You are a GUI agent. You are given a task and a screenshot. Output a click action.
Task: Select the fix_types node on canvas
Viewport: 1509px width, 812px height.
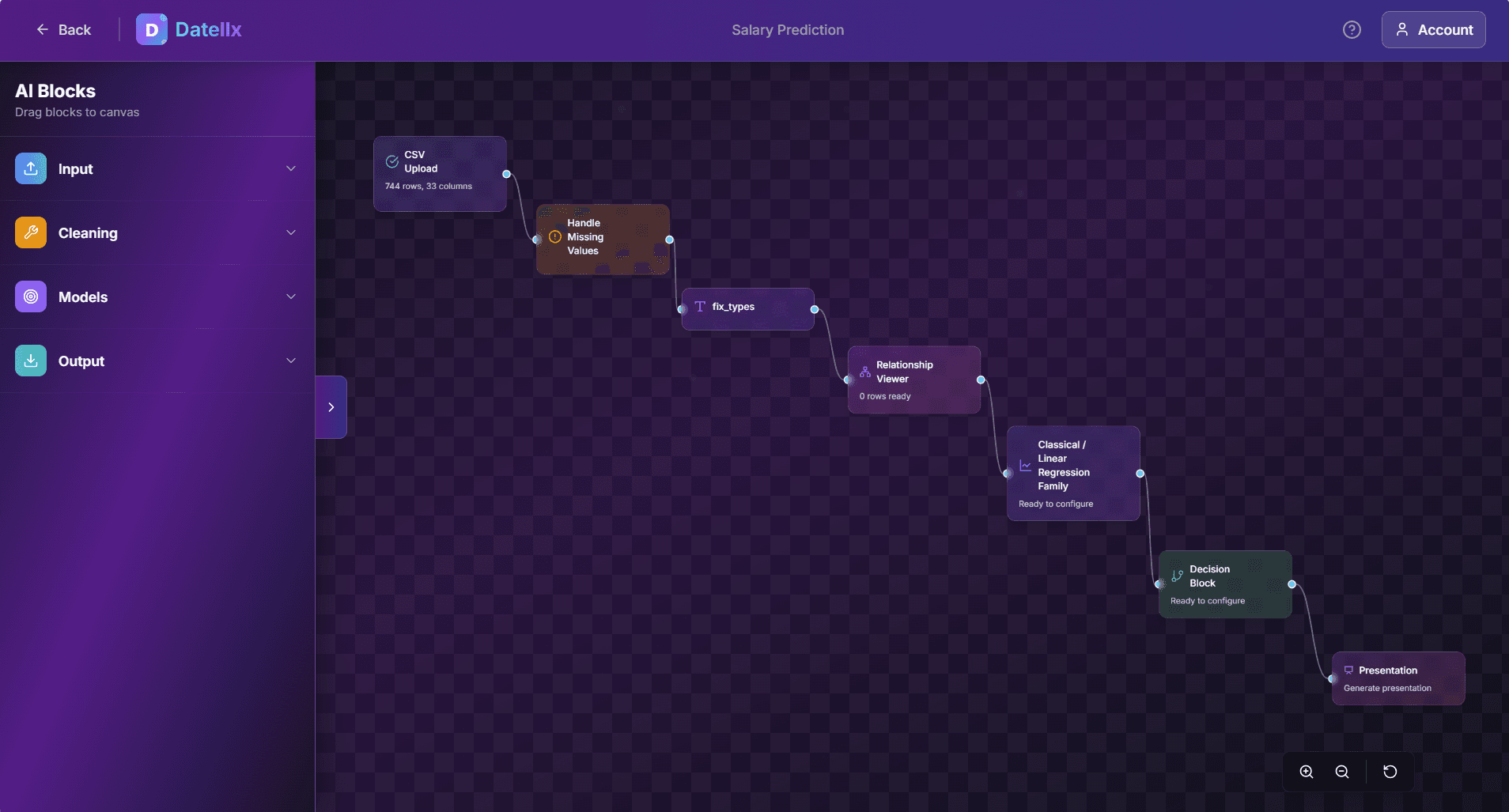(747, 308)
